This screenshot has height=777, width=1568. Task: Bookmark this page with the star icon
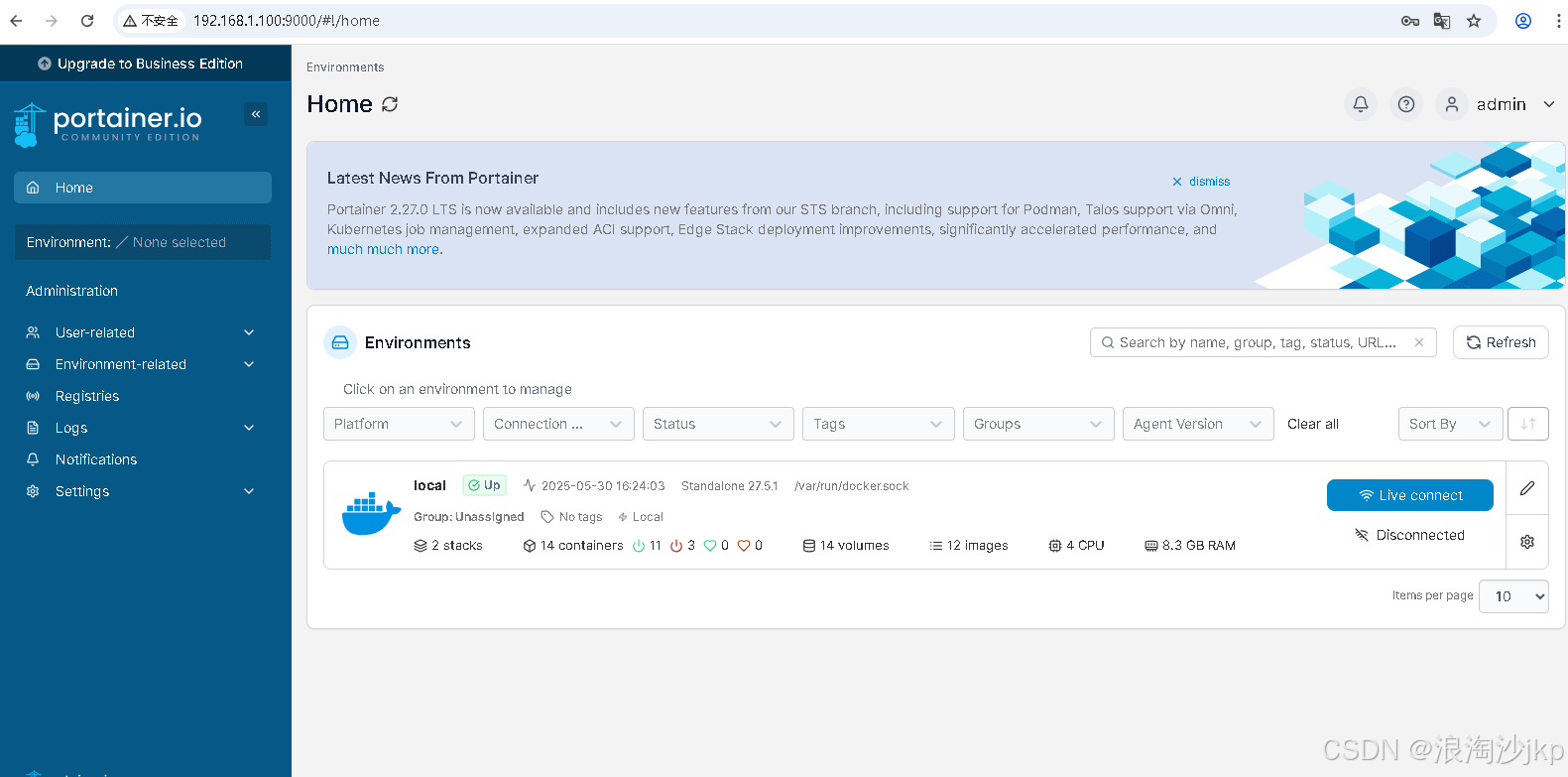[1474, 21]
